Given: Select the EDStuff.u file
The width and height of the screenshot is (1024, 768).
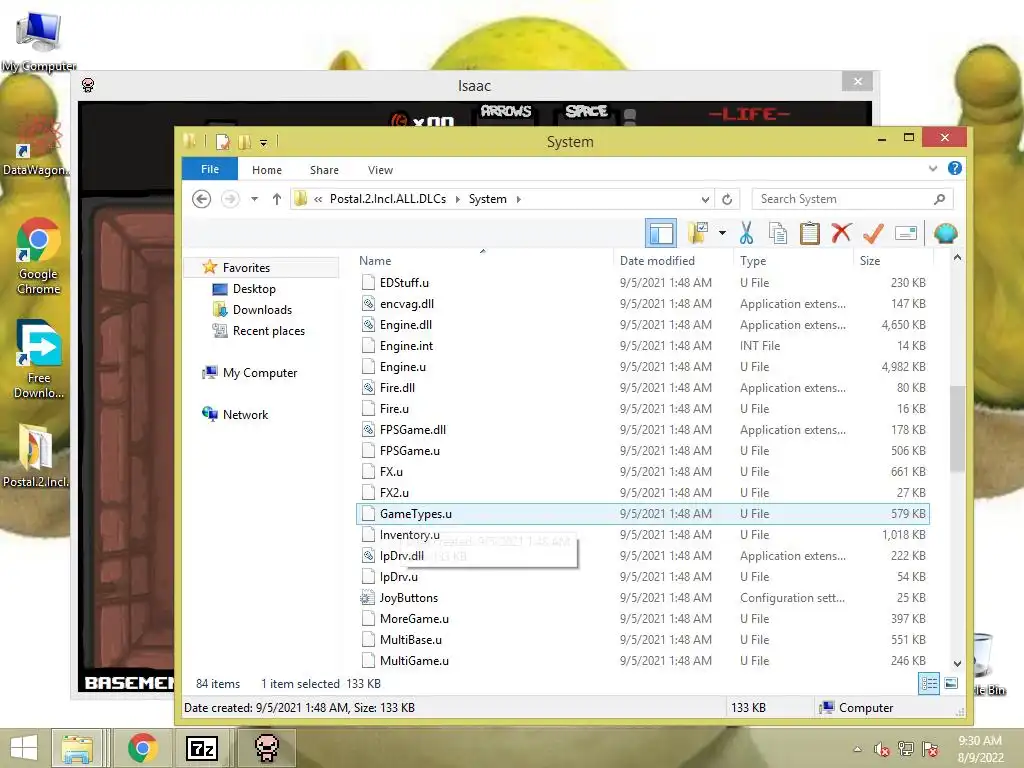Looking at the screenshot, I should (x=643, y=283).
